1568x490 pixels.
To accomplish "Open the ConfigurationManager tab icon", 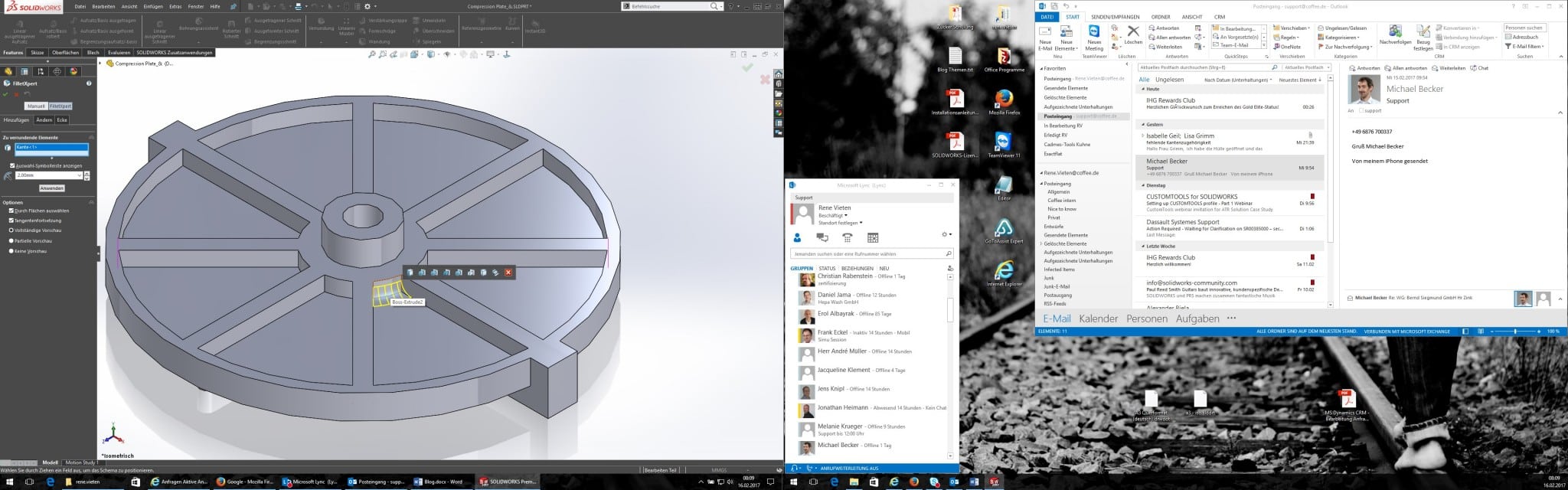I will pyautogui.click(x=41, y=71).
